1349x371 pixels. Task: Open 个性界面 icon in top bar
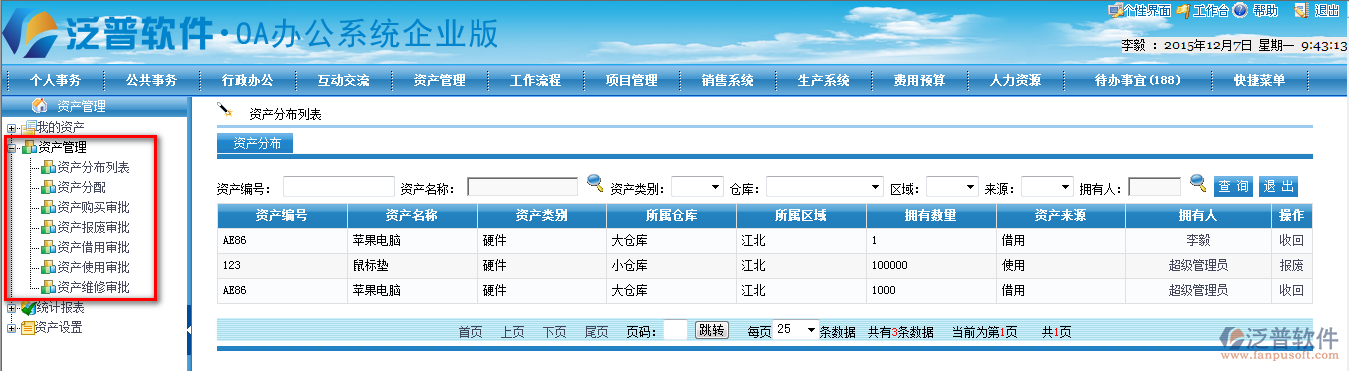(x=1115, y=10)
